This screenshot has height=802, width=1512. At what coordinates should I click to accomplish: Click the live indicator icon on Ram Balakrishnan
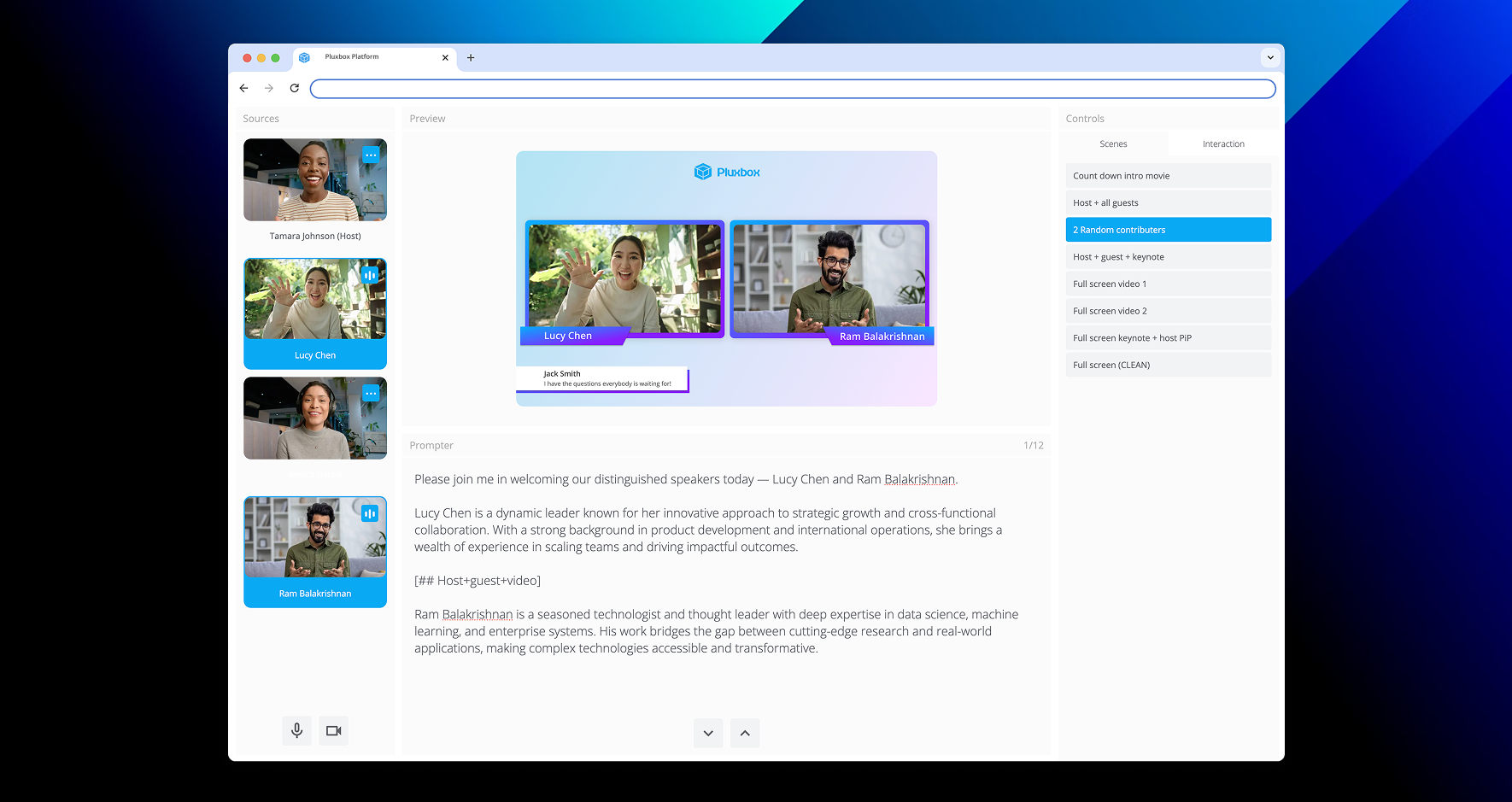(370, 513)
